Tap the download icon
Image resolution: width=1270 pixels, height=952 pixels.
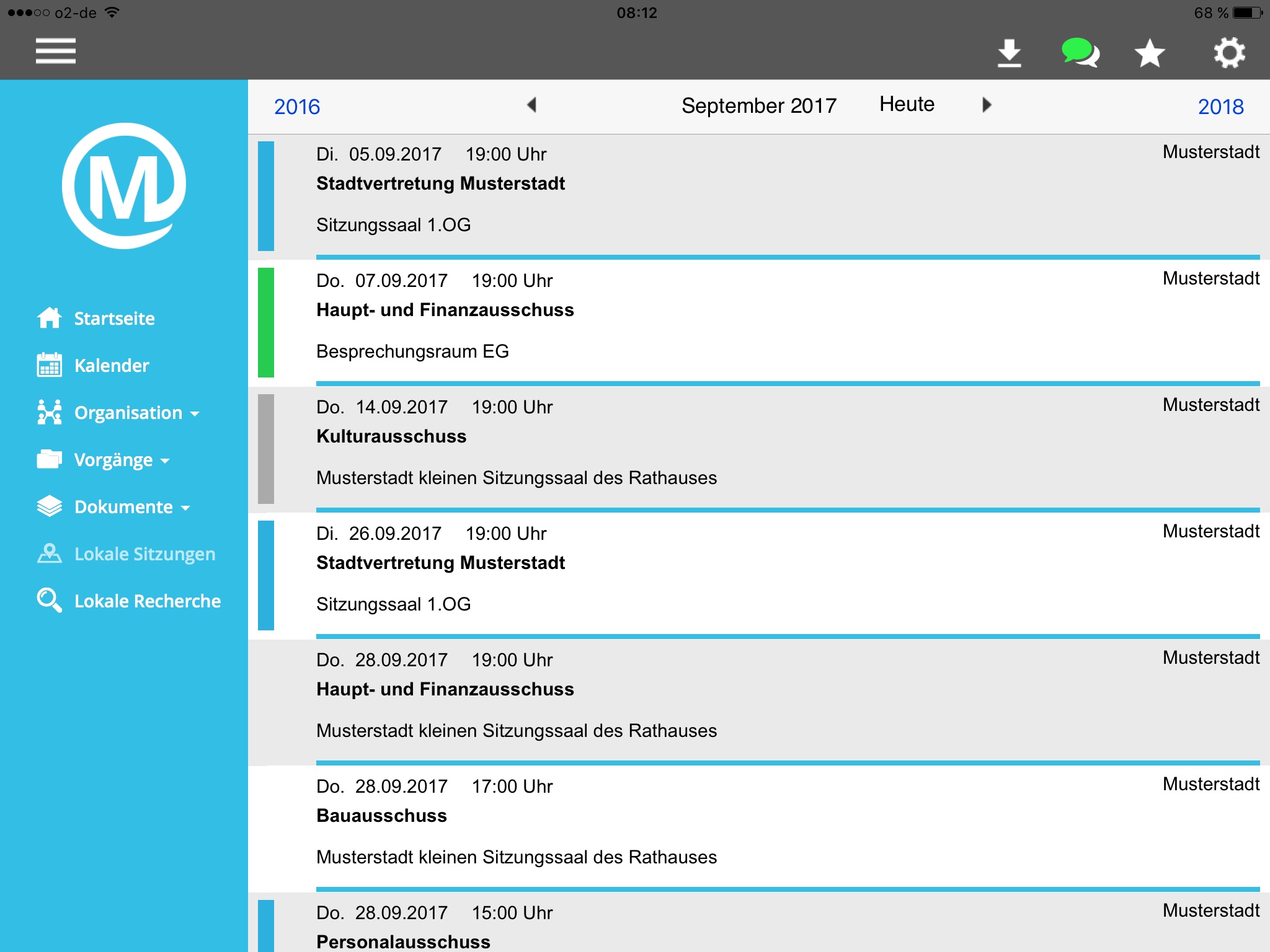point(1009,53)
